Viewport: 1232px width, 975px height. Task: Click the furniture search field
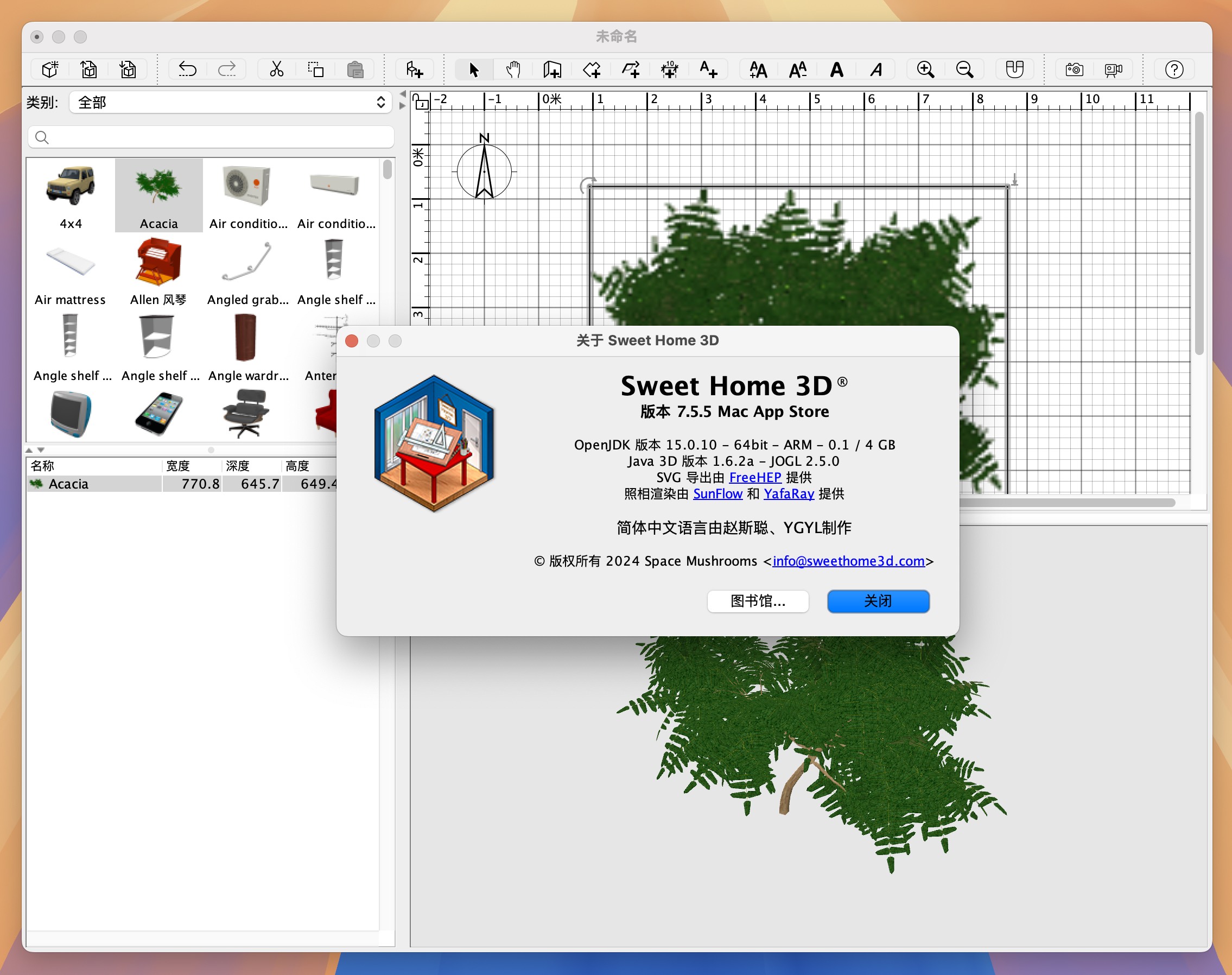tap(211, 137)
